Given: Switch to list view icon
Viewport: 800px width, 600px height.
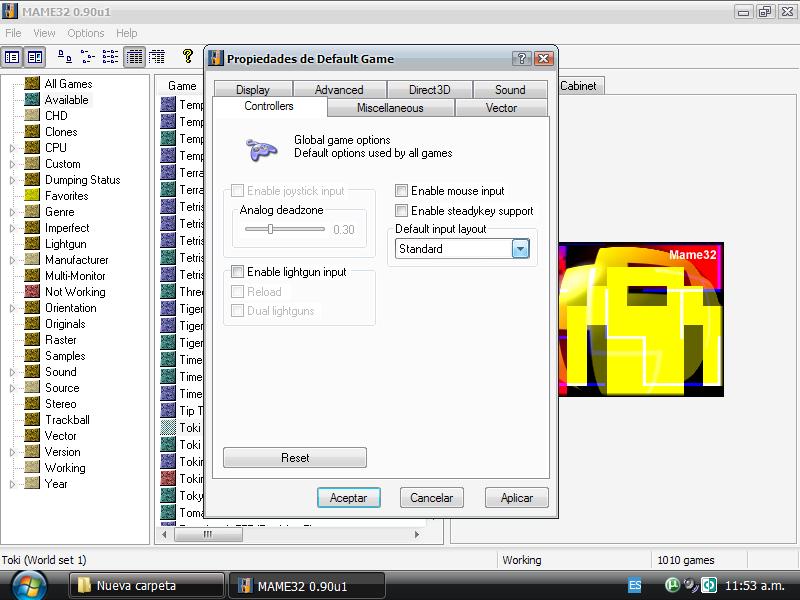Looking at the screenshot, I should click(110, 57).
